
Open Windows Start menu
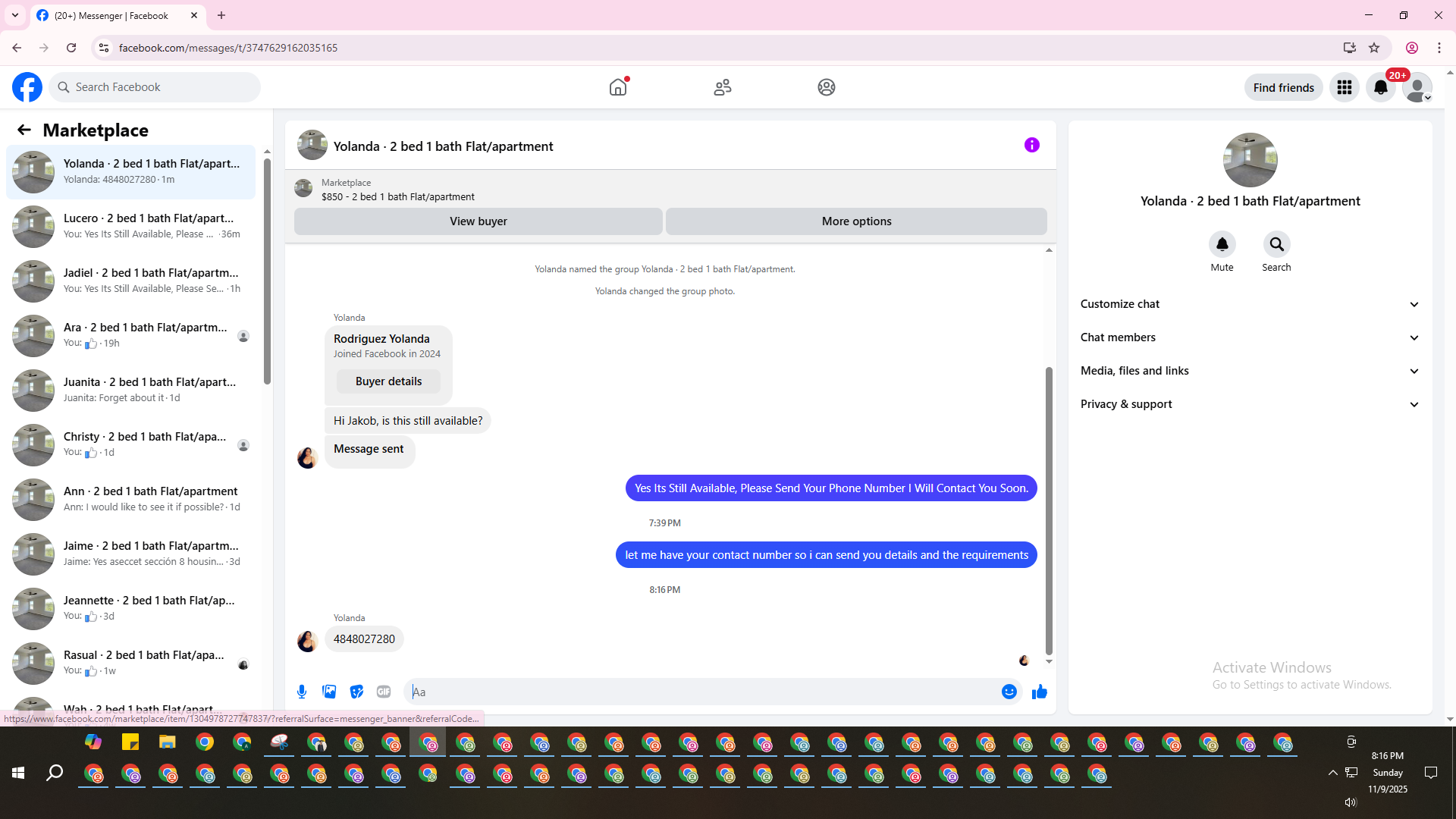[18, 773]
